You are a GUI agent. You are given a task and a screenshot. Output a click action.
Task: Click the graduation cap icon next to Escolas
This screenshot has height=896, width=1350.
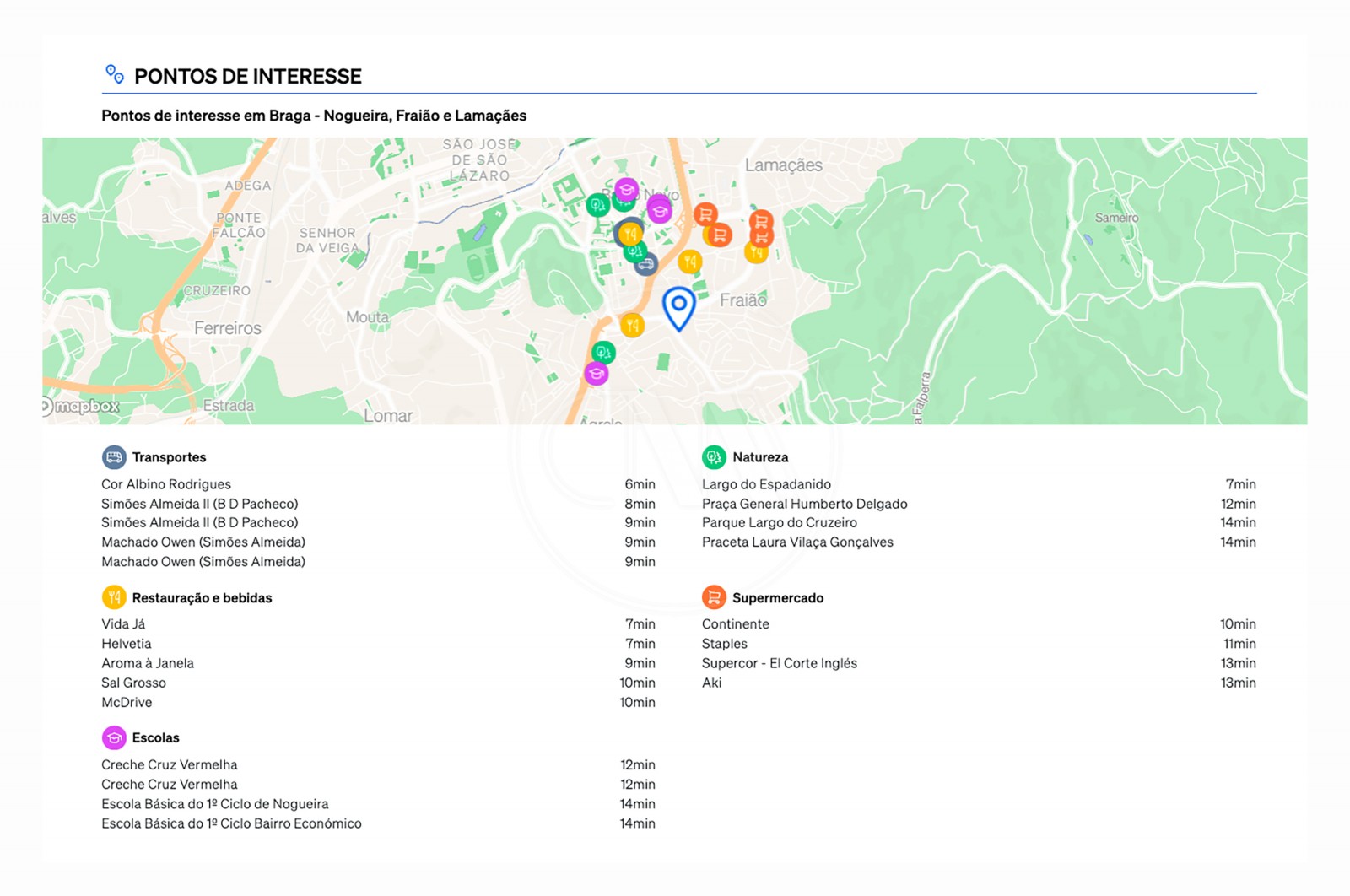click(114, 737)
